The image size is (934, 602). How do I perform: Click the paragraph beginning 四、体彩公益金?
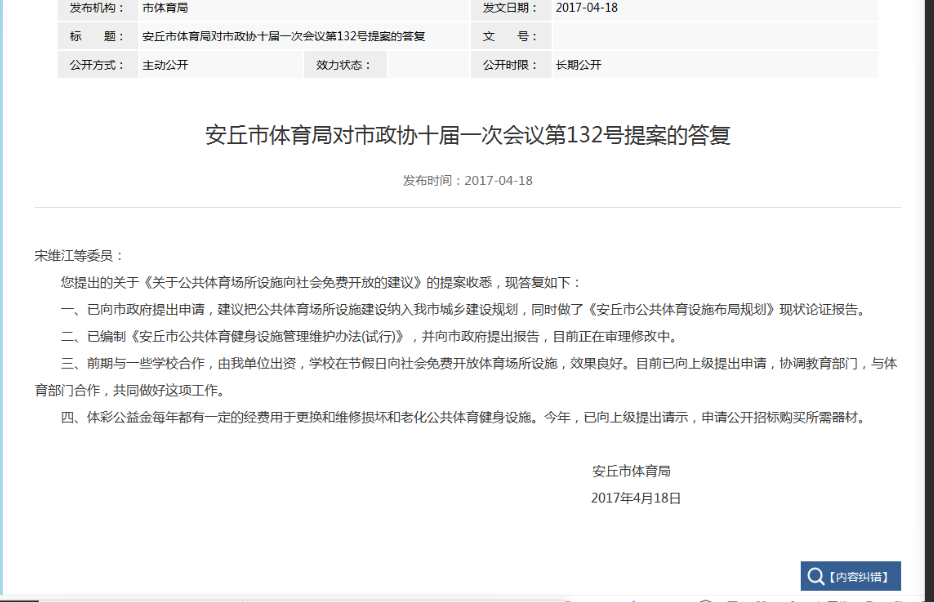click(464, 417)
